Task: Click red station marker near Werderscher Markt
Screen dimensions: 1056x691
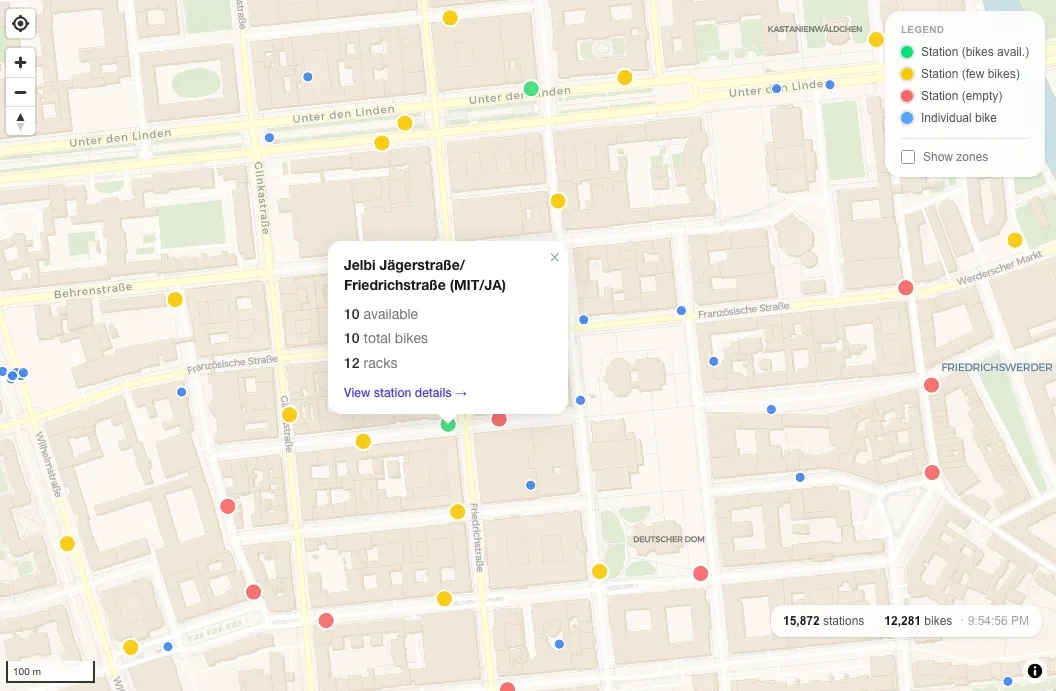Action: (906, 288)
